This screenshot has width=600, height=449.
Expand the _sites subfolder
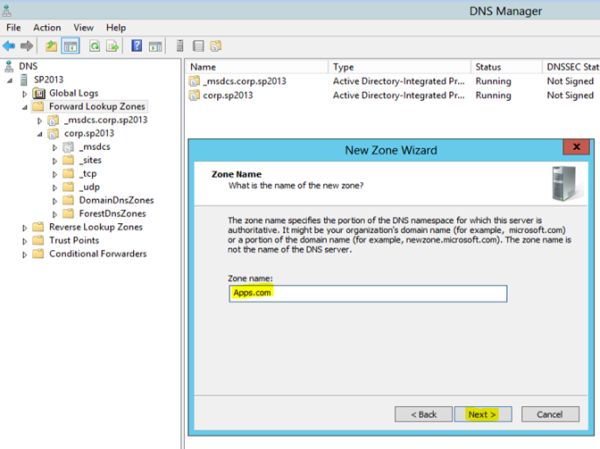point(55,161)
